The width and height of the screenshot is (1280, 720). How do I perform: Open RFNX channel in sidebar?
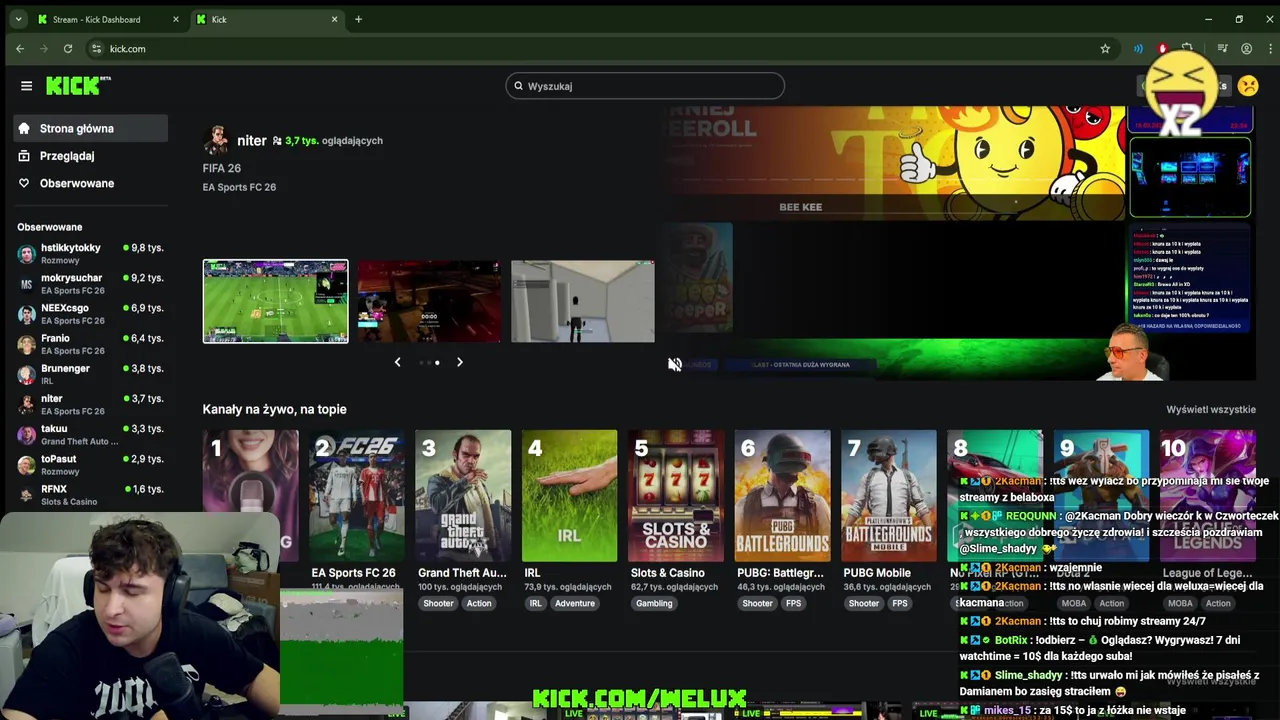point(91,495)
